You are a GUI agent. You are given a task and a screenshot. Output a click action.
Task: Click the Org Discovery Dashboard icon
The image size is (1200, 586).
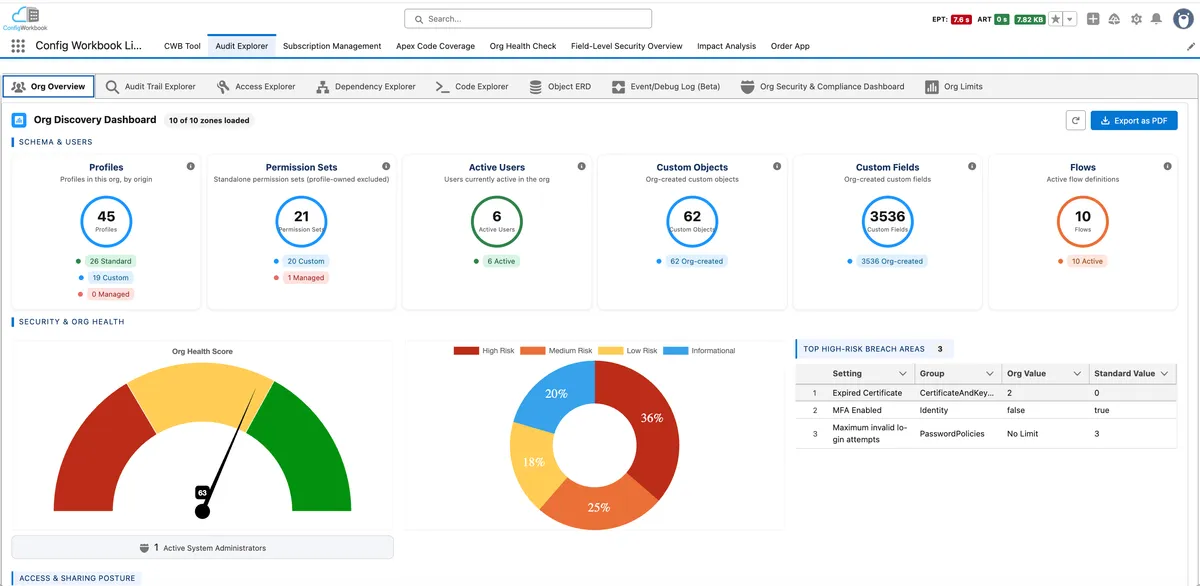coord(19,120)
